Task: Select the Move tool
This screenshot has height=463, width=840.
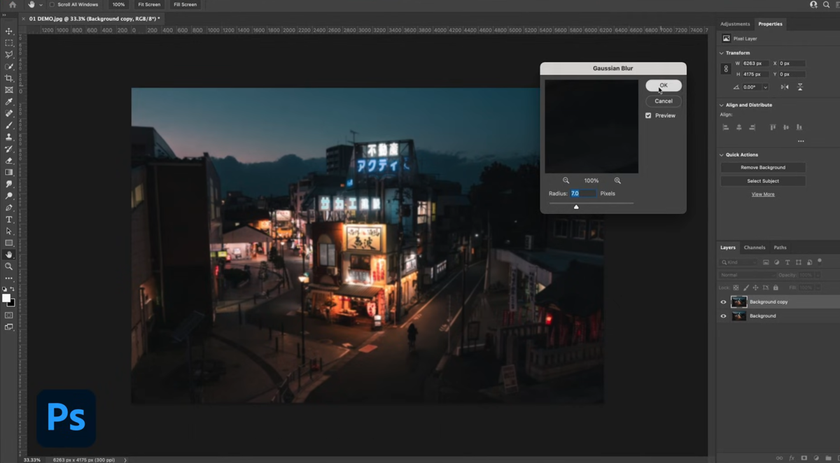Action: point(9,31)
